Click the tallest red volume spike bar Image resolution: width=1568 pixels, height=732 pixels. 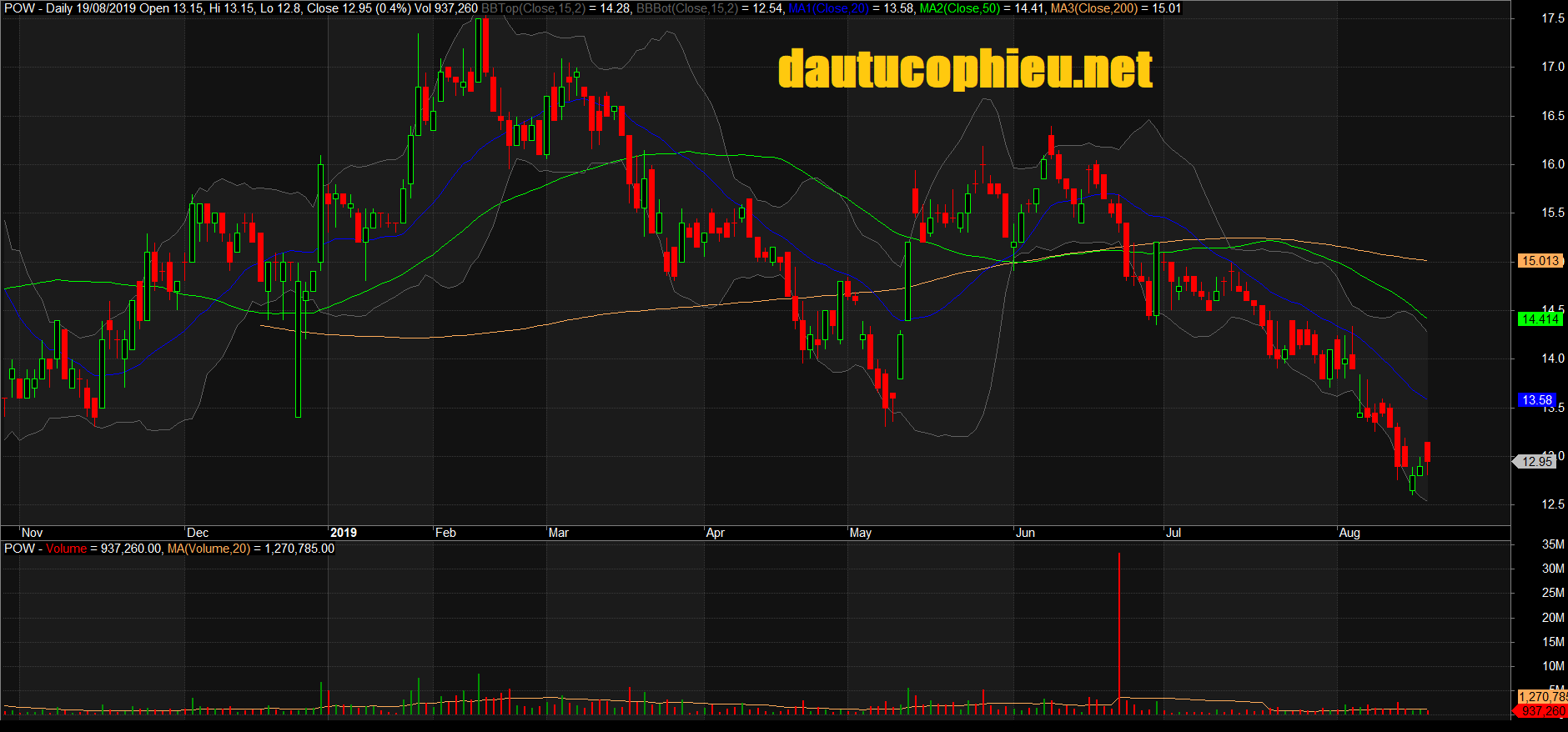click(1119, 634)
